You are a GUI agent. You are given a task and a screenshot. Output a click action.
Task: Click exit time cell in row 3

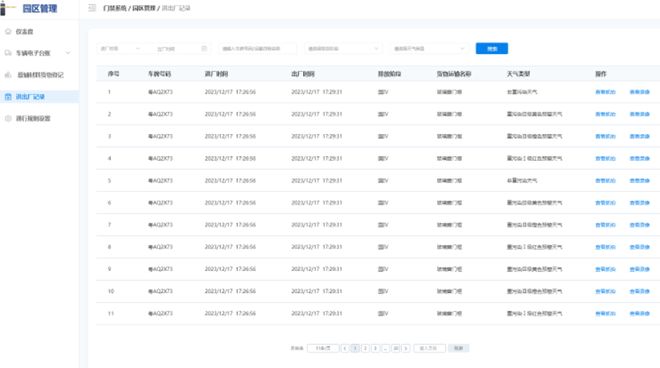[317, 136]
